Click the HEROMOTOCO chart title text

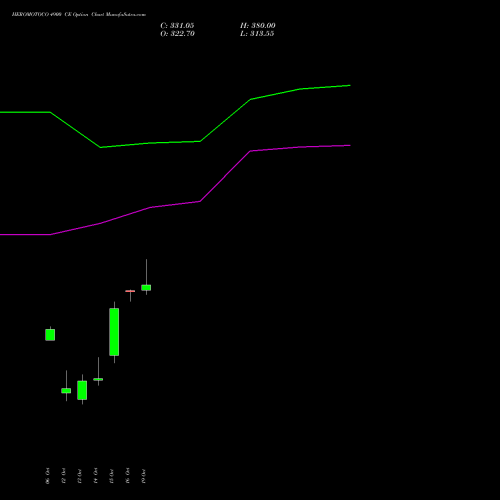coord(79,15)
